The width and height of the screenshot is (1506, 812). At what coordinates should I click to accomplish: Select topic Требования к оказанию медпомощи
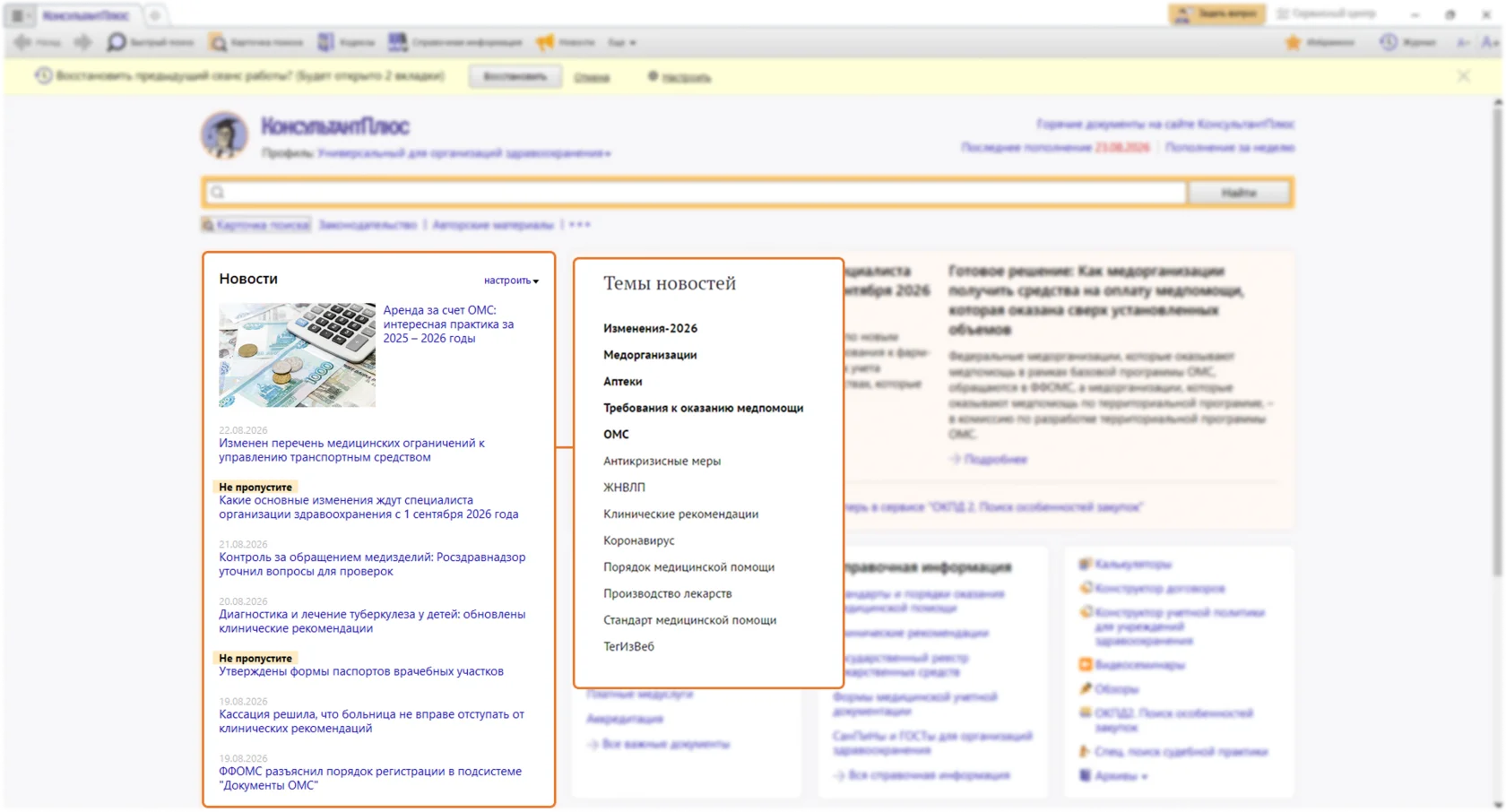click(x=703, y=408)
